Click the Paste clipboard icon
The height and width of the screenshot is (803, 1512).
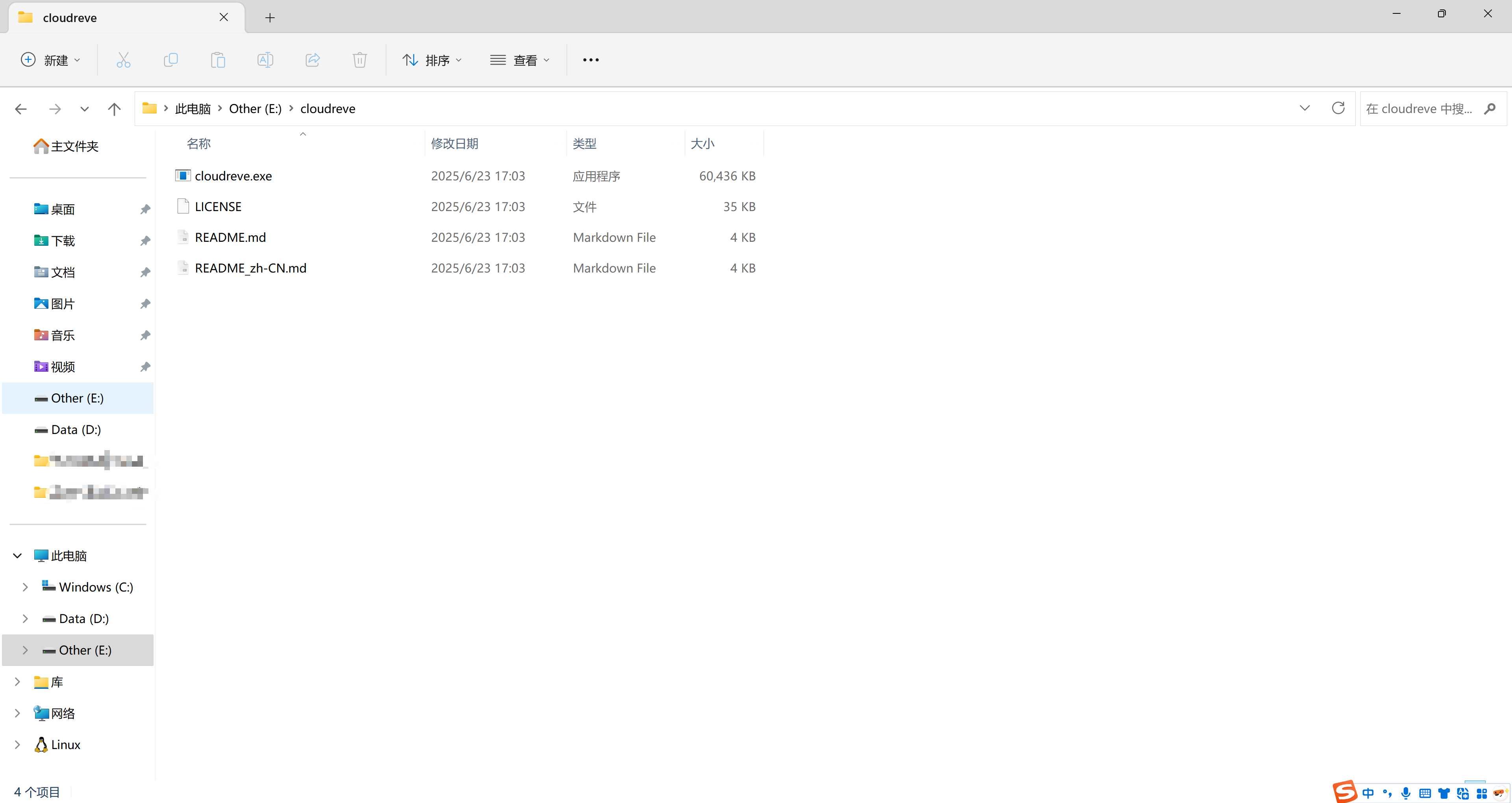[x=218, y=60]
